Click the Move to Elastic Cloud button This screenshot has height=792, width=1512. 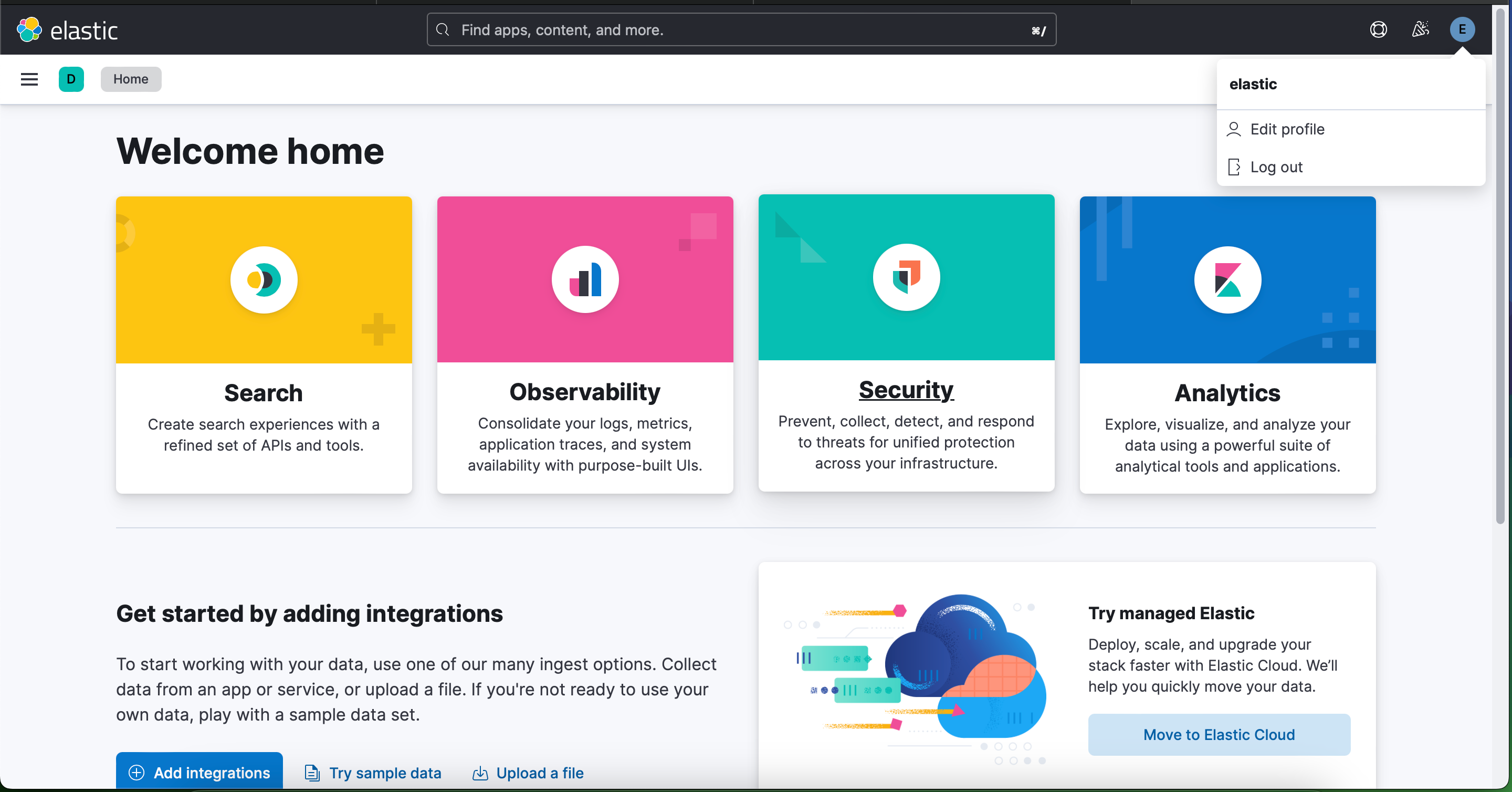tap(1219, 733)
